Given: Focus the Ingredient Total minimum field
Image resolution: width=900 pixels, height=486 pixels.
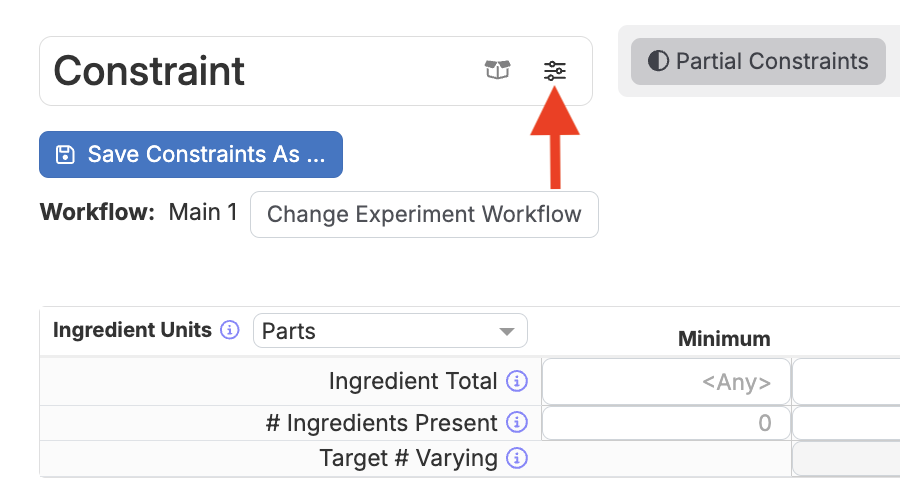Looking at the screenshot, I should (x=666, y=381).
